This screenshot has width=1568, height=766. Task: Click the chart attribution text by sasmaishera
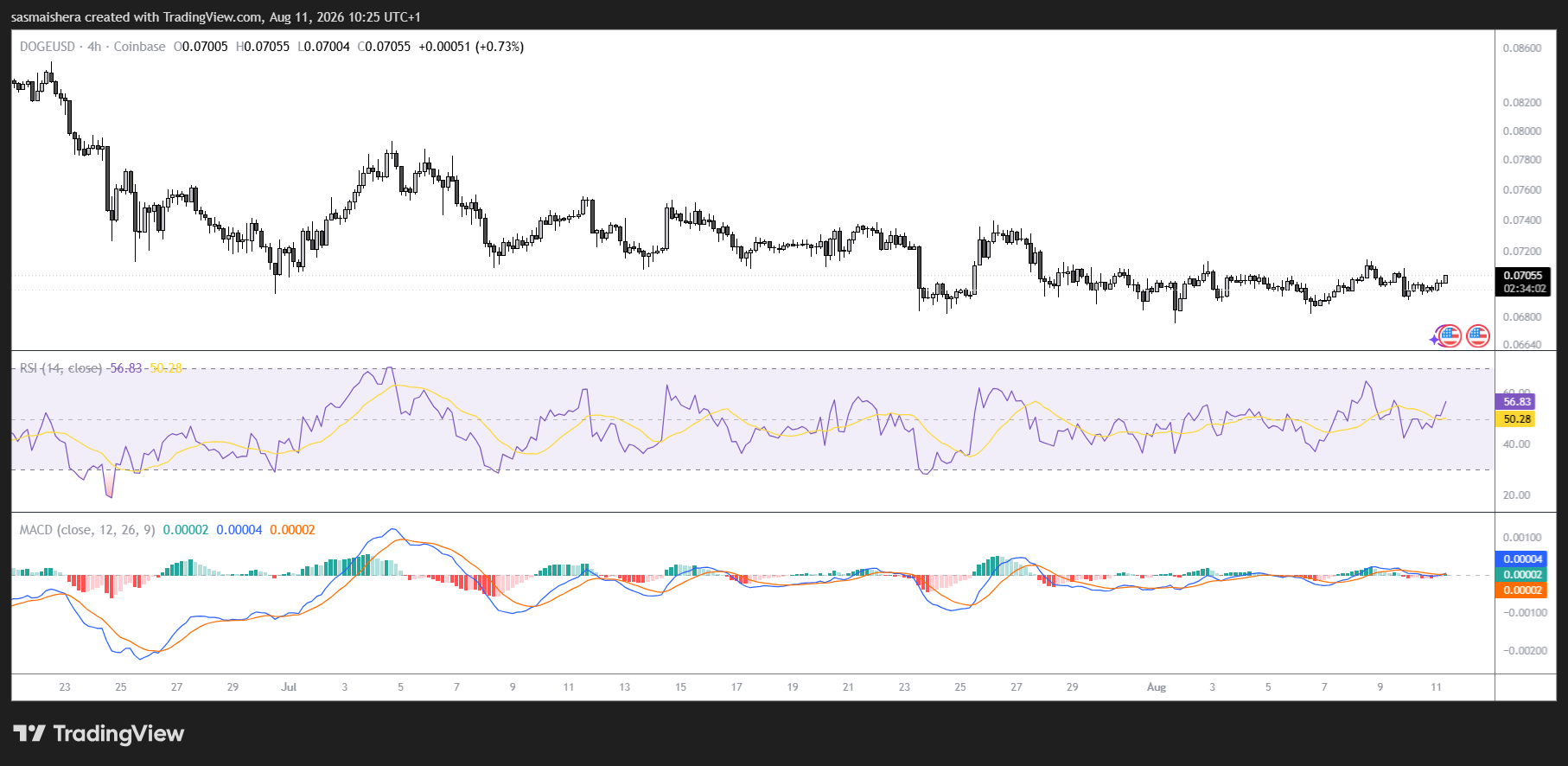[x=216, y=17]
